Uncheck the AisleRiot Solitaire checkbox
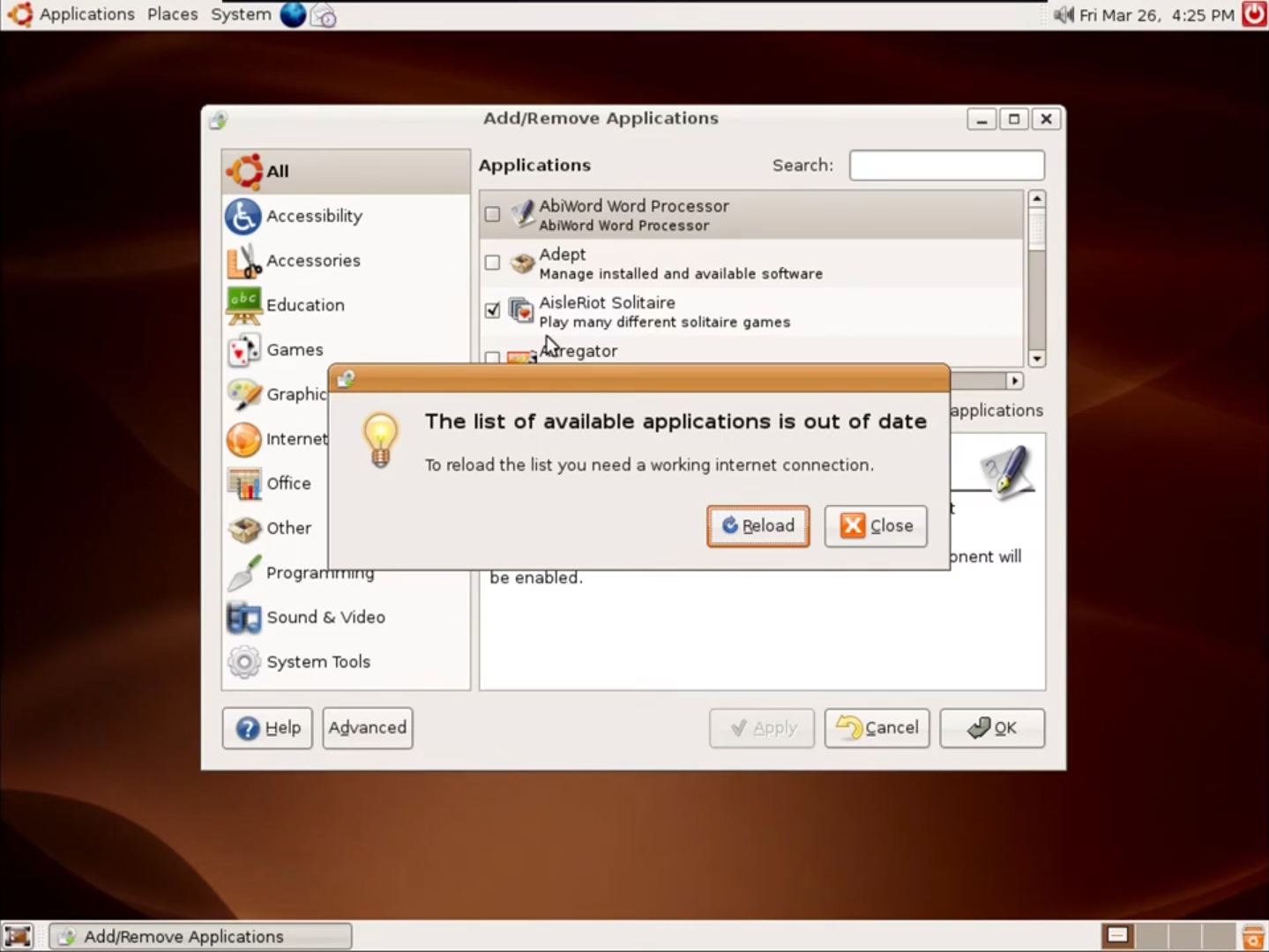 tap(493, 310)
